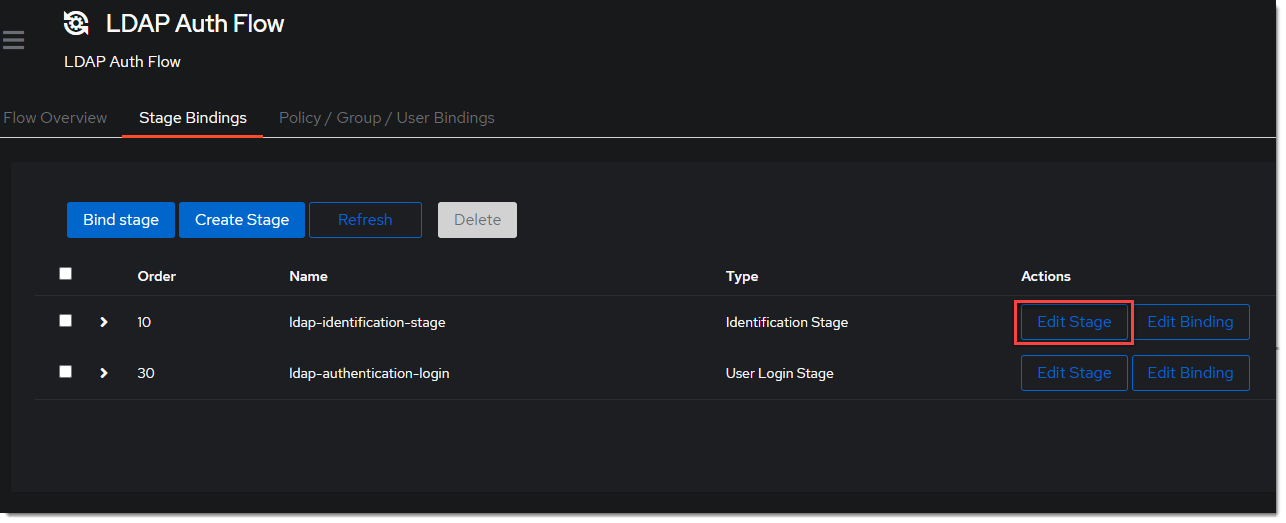
Task: Click the Order column header
Action: click(157, 276)
